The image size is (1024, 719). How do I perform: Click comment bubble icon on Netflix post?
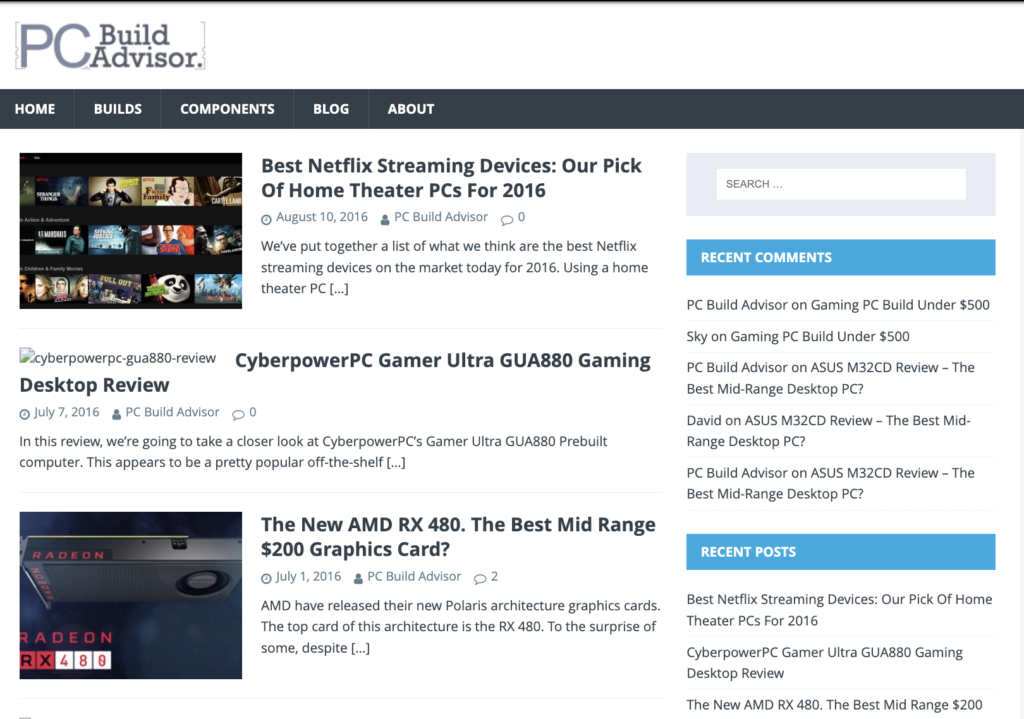507,219
